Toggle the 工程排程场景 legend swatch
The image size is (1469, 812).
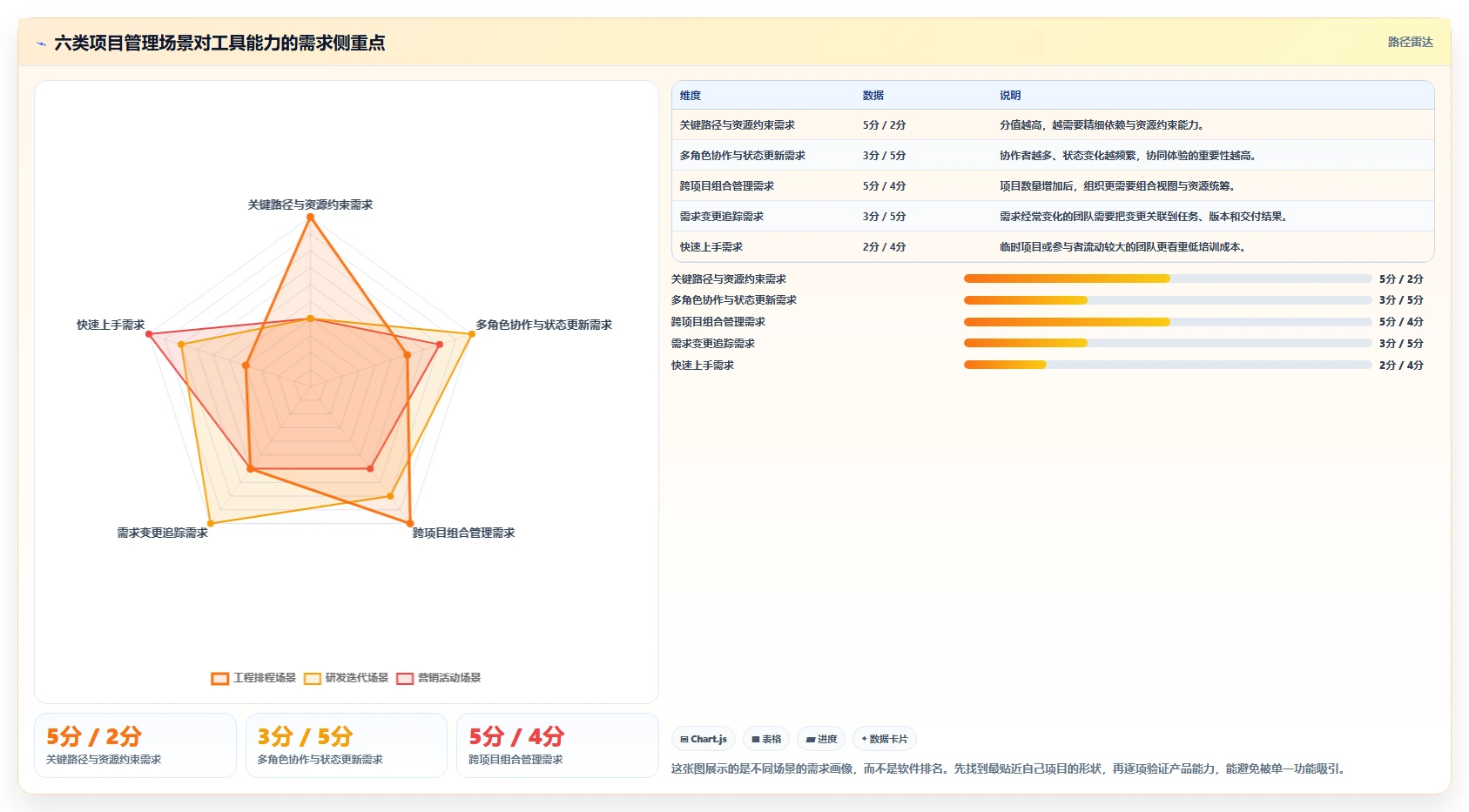click(220, 678)
